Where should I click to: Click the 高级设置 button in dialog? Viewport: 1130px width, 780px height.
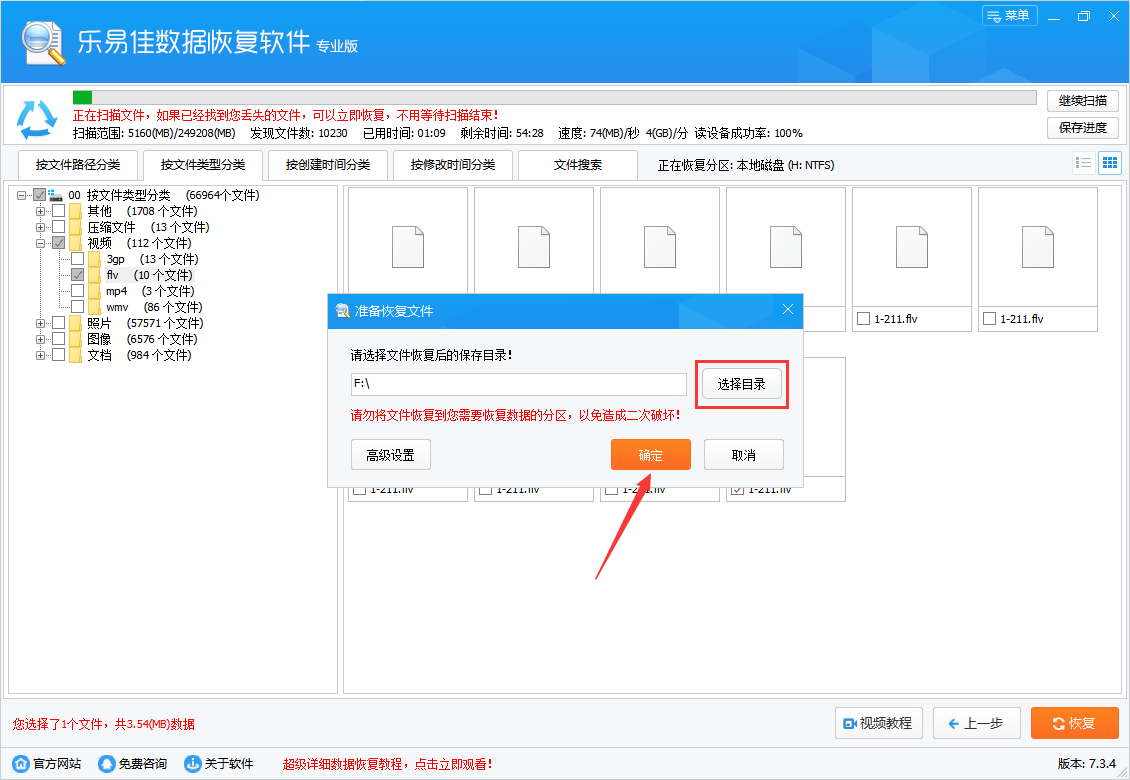point(390,454)
